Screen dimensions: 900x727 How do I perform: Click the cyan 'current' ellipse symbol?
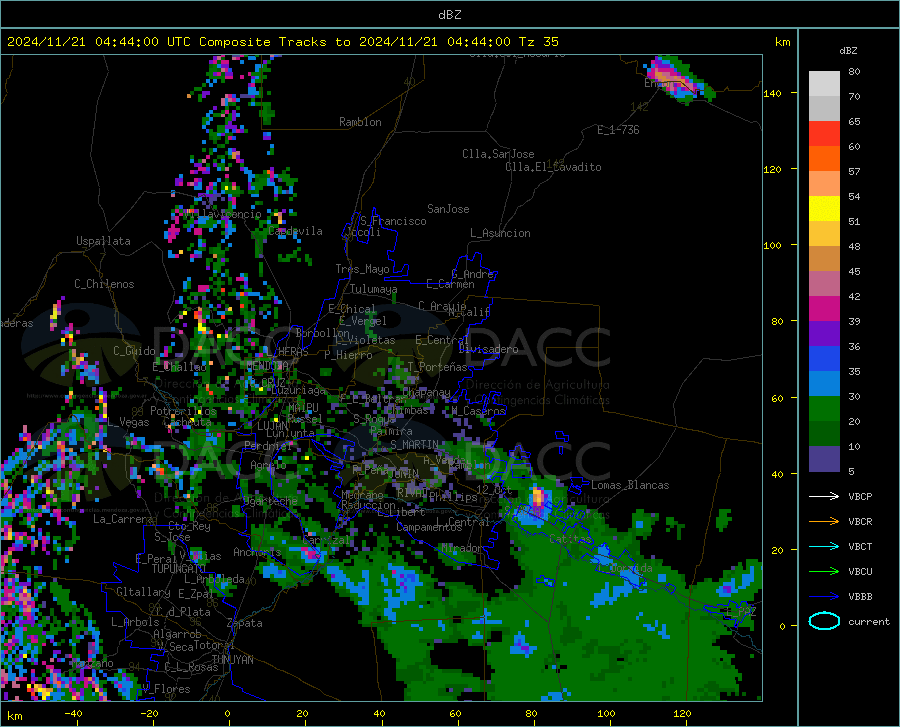click(x=824, y=621)
